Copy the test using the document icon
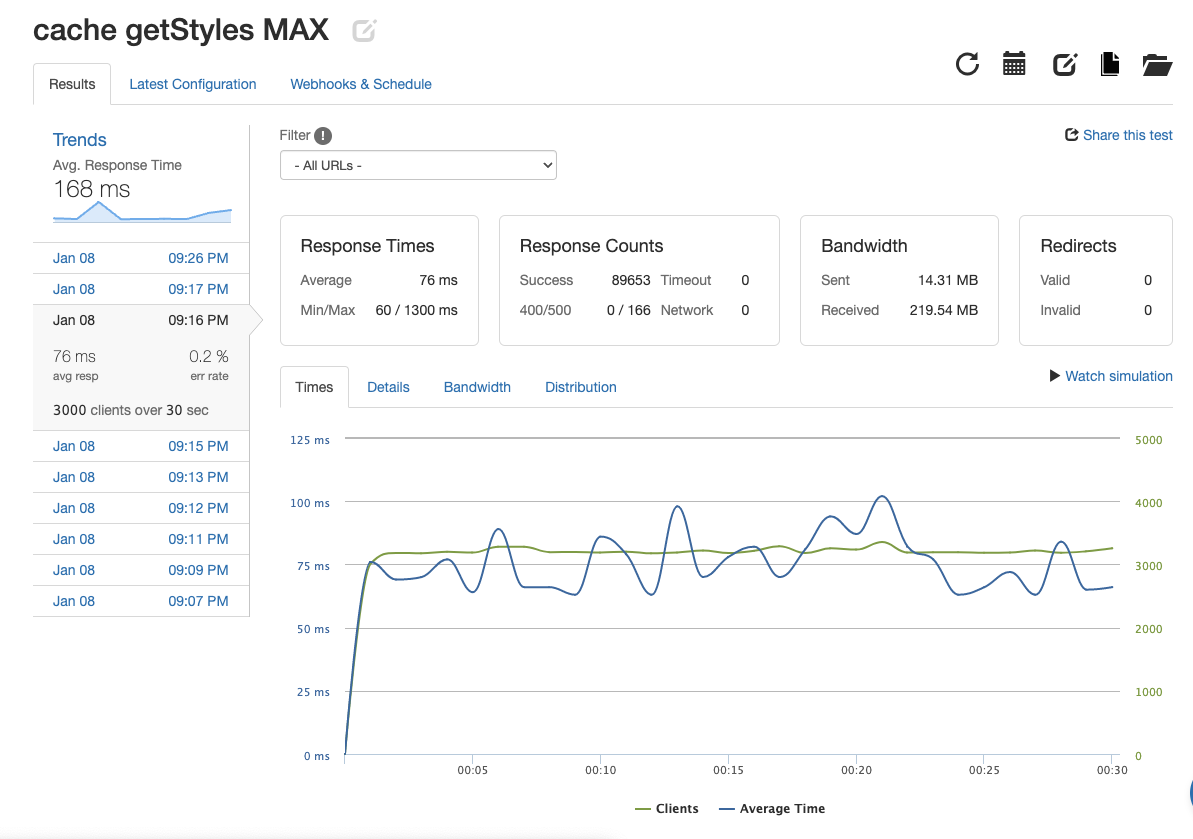1193x839 pixels. click(1110, 64)
